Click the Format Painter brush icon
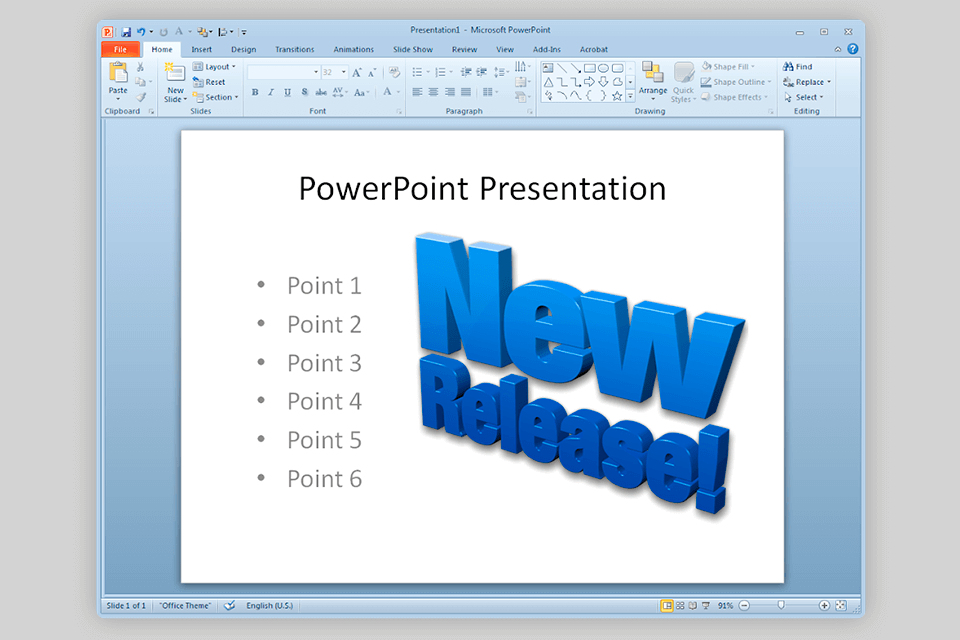 pos(141,97)
